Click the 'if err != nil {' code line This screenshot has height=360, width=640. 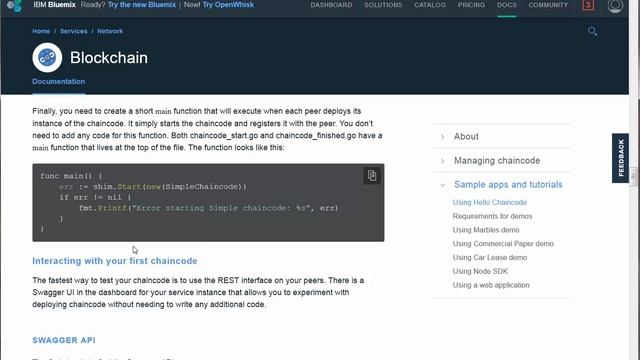tap(96, 198)
